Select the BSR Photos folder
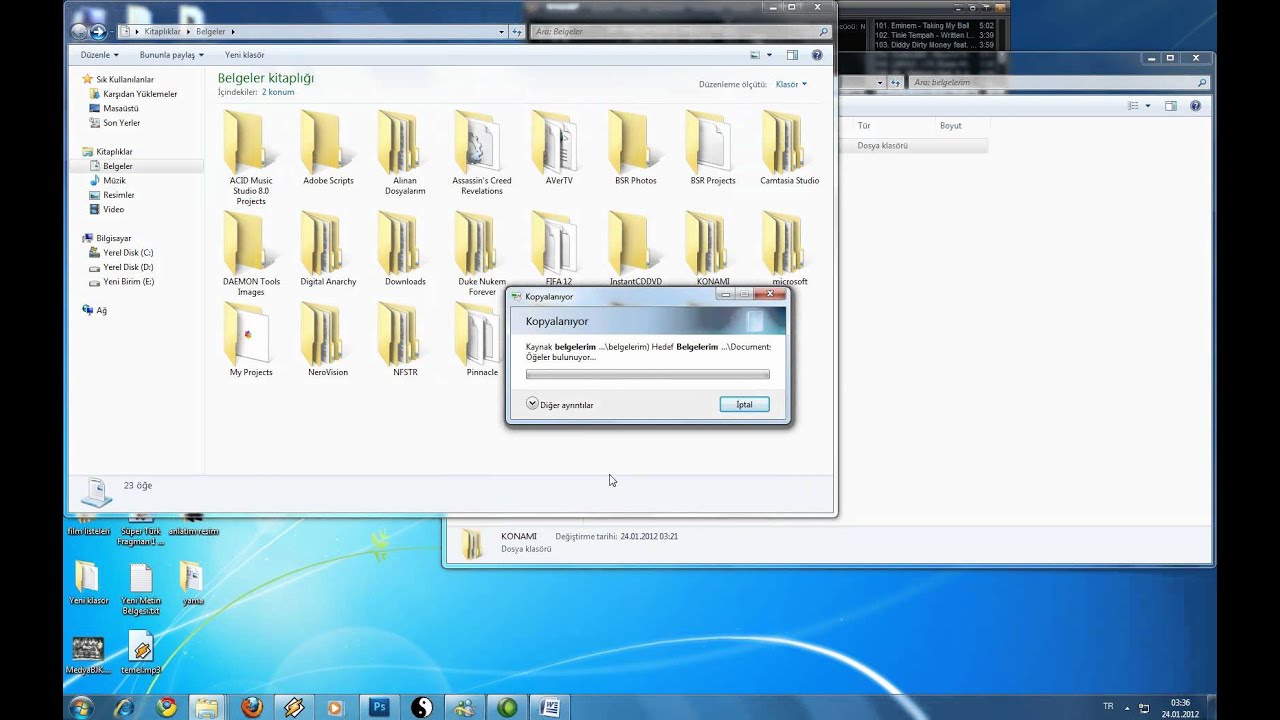Image resolution: width=1280 pixels, height=720 pixels. click(636, 148)
